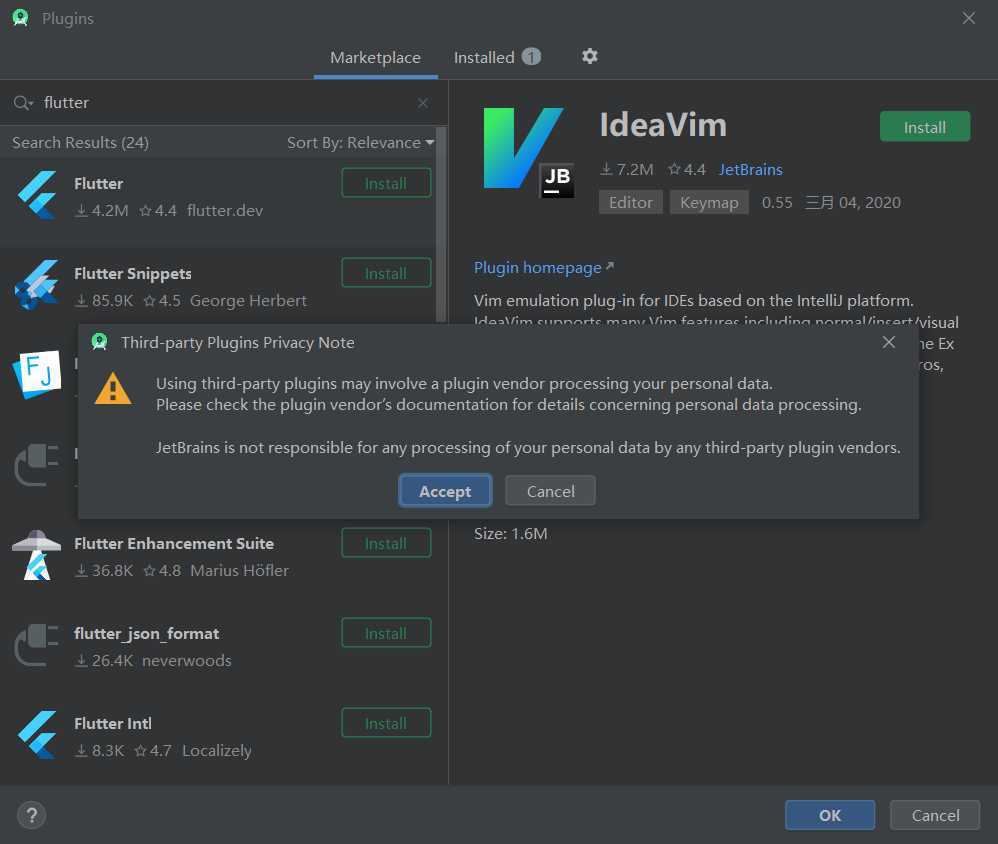Screen dimensions: 998x844
Task: Install the Flutter Enhancement Suite plugin
Action: pyautogui.click(x=386, y=544)
